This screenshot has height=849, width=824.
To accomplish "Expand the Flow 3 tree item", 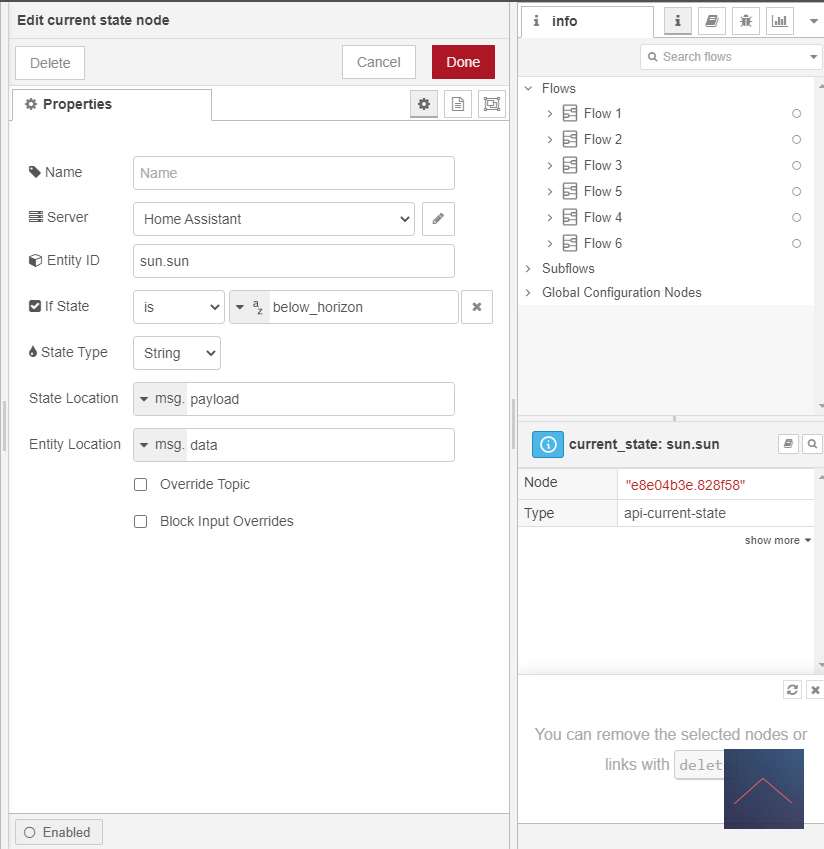I will 550,165.
